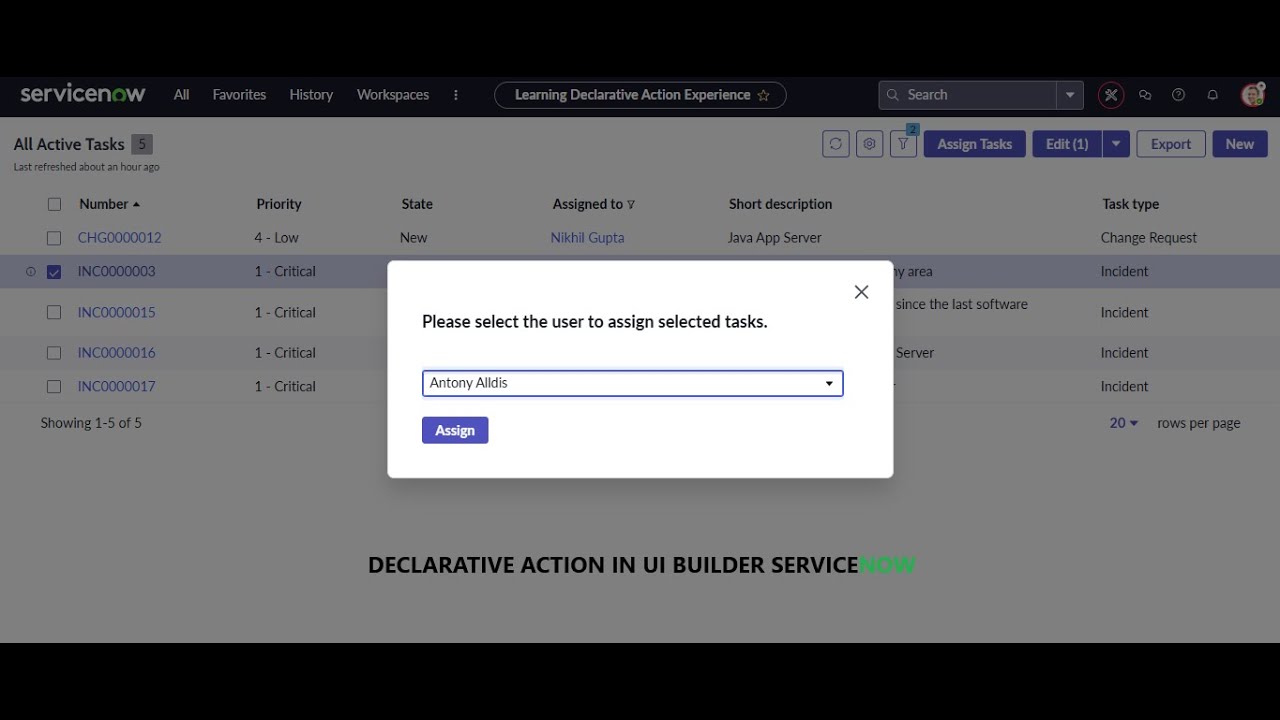This screenshot has height=720, width=1280.
Task: Click the Task type column header
Action: (1130, 204)
